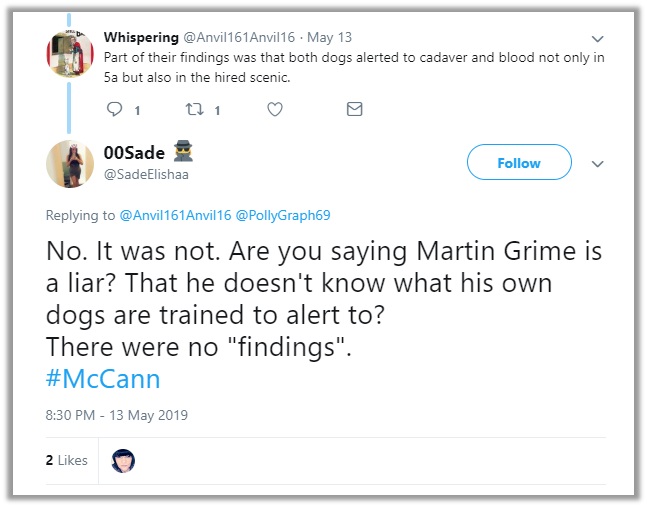647x507 pixels.
Task: Open Whispering's profile picture
Action: click(x=70, y=54)
